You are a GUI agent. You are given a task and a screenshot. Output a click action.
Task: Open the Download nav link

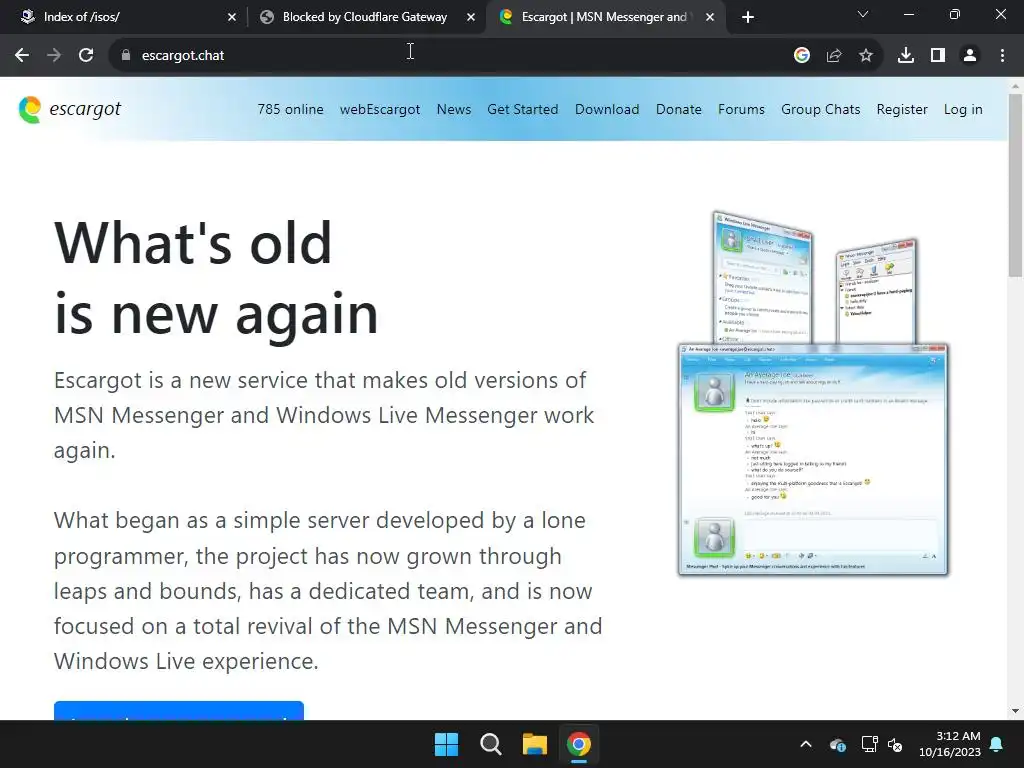(607, 109)
